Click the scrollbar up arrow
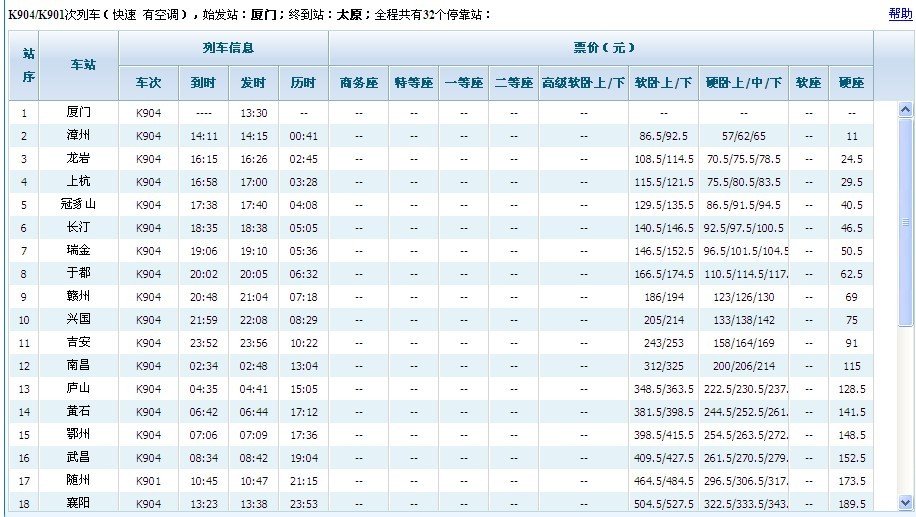The image size is (916, 517). click(905, 109)
